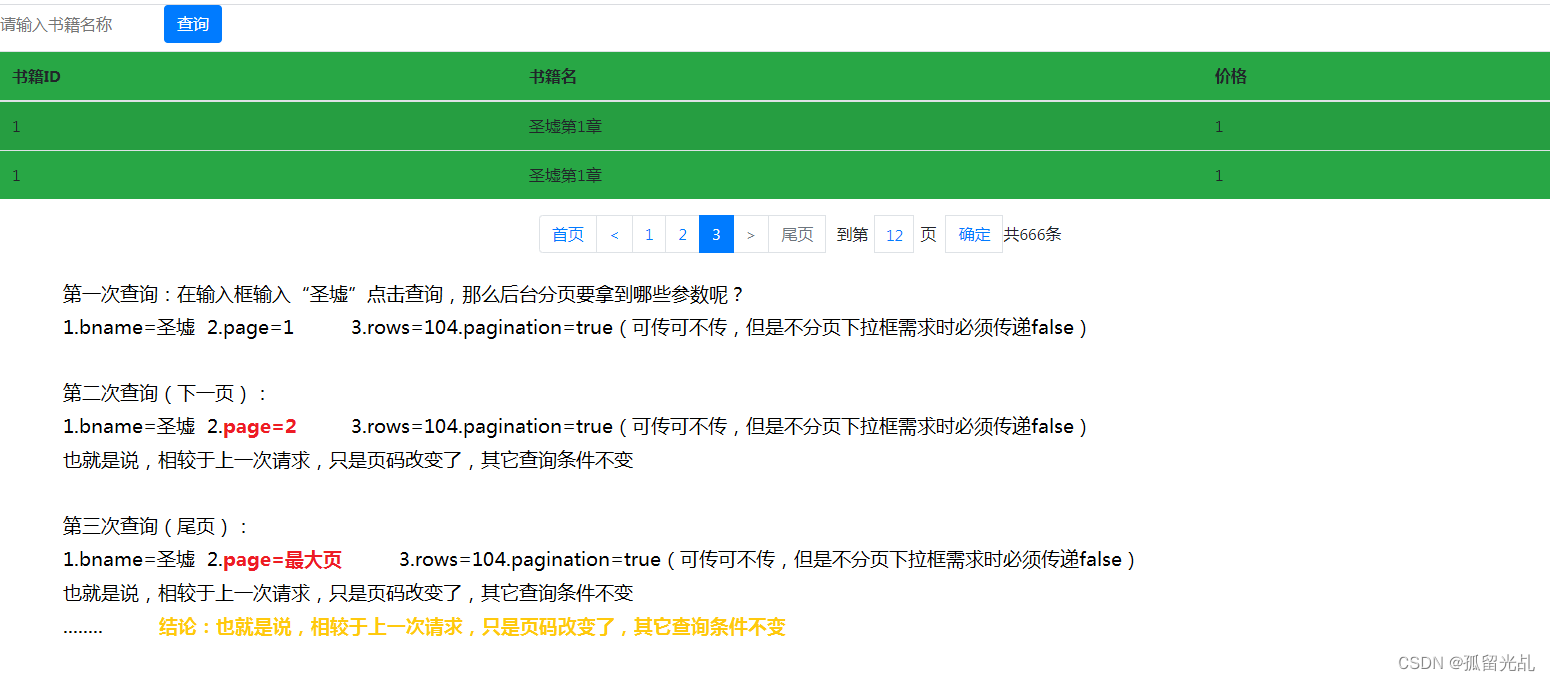The image size is (1550, 681).
Task: Go to first page via 首页
Action: coord(568,235)
